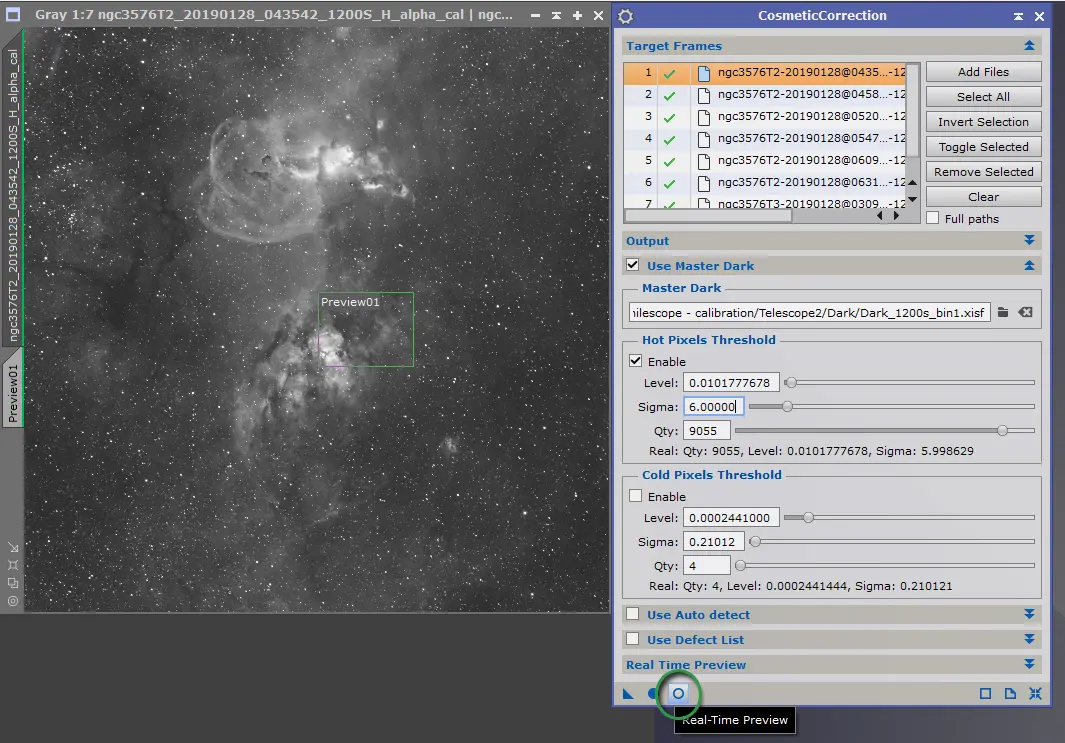Click hot pixels Qty field showing 9055
This screenshot has height=743, width=1065.
pyautogui.click(x=707, y=431)
